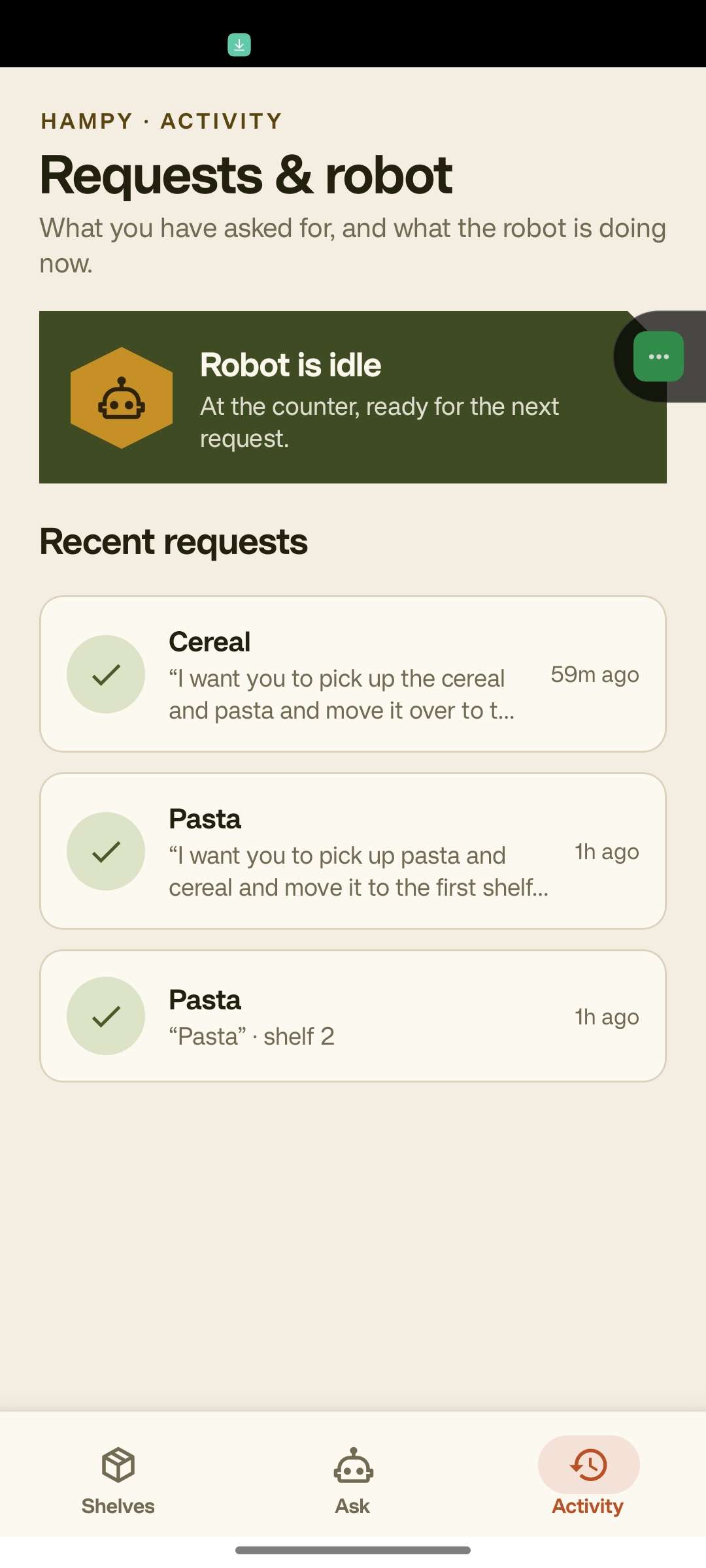706x1568 pixels.
Task: Tap the download icon in status bar
Action: click(x=239, y=45)
